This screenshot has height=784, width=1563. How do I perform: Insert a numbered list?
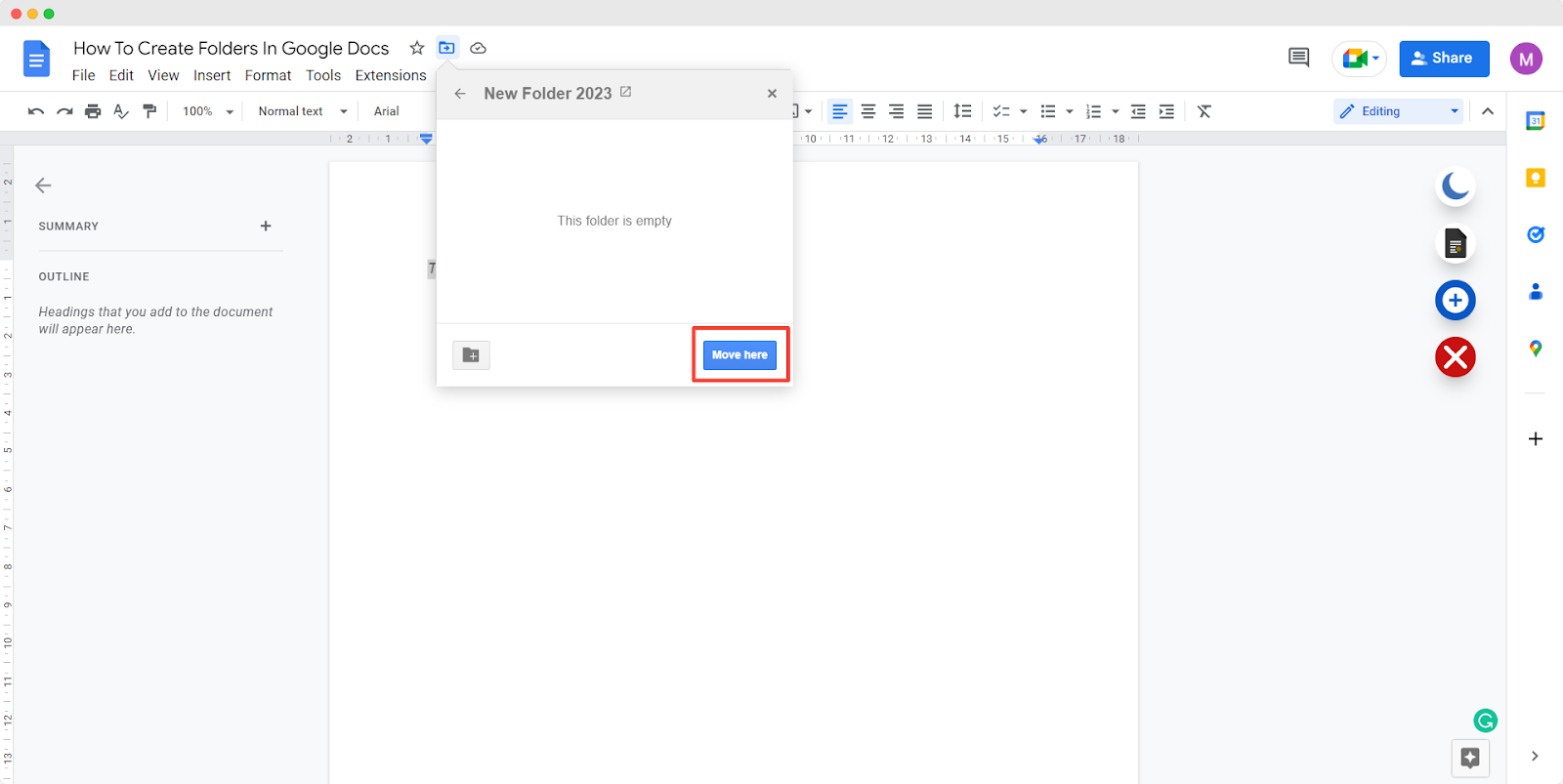1094,111
